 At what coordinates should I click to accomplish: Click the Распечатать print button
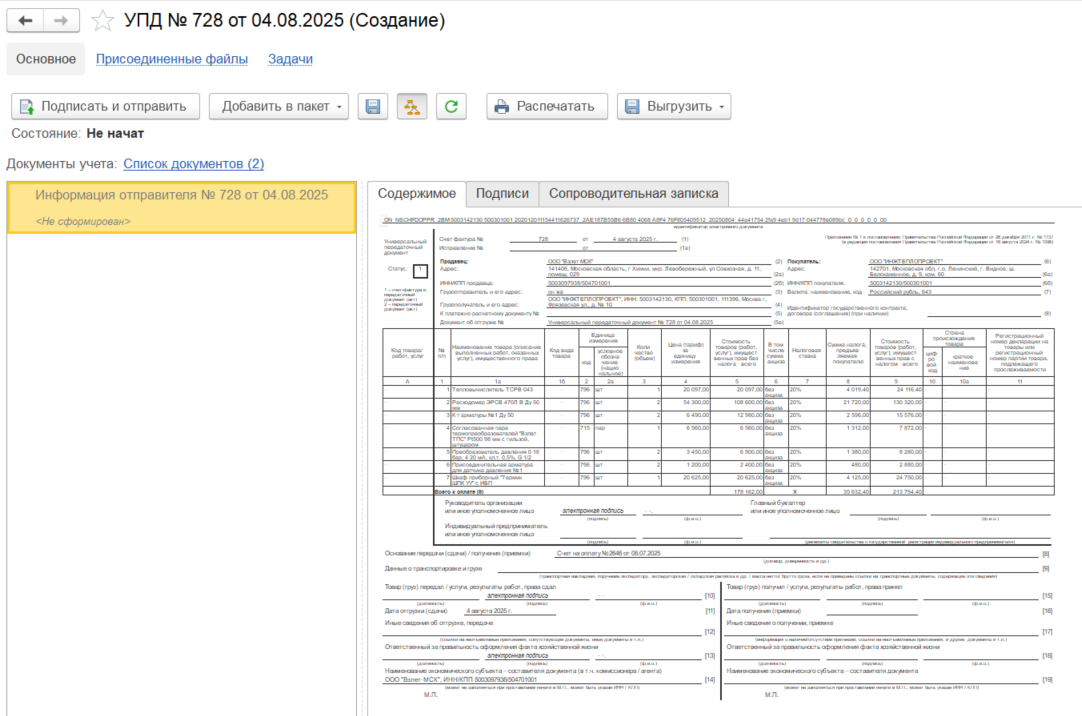[x=547, y=106]
